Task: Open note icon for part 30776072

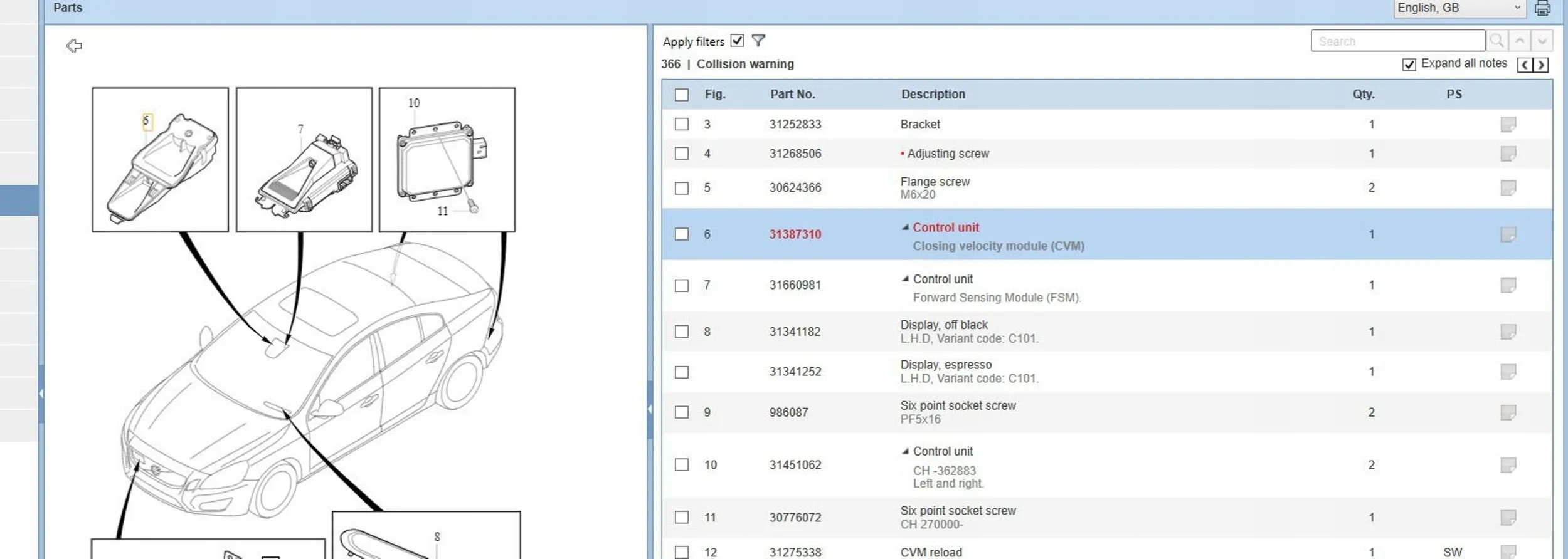Action: pyautogui.click(x=1508, y=518)
